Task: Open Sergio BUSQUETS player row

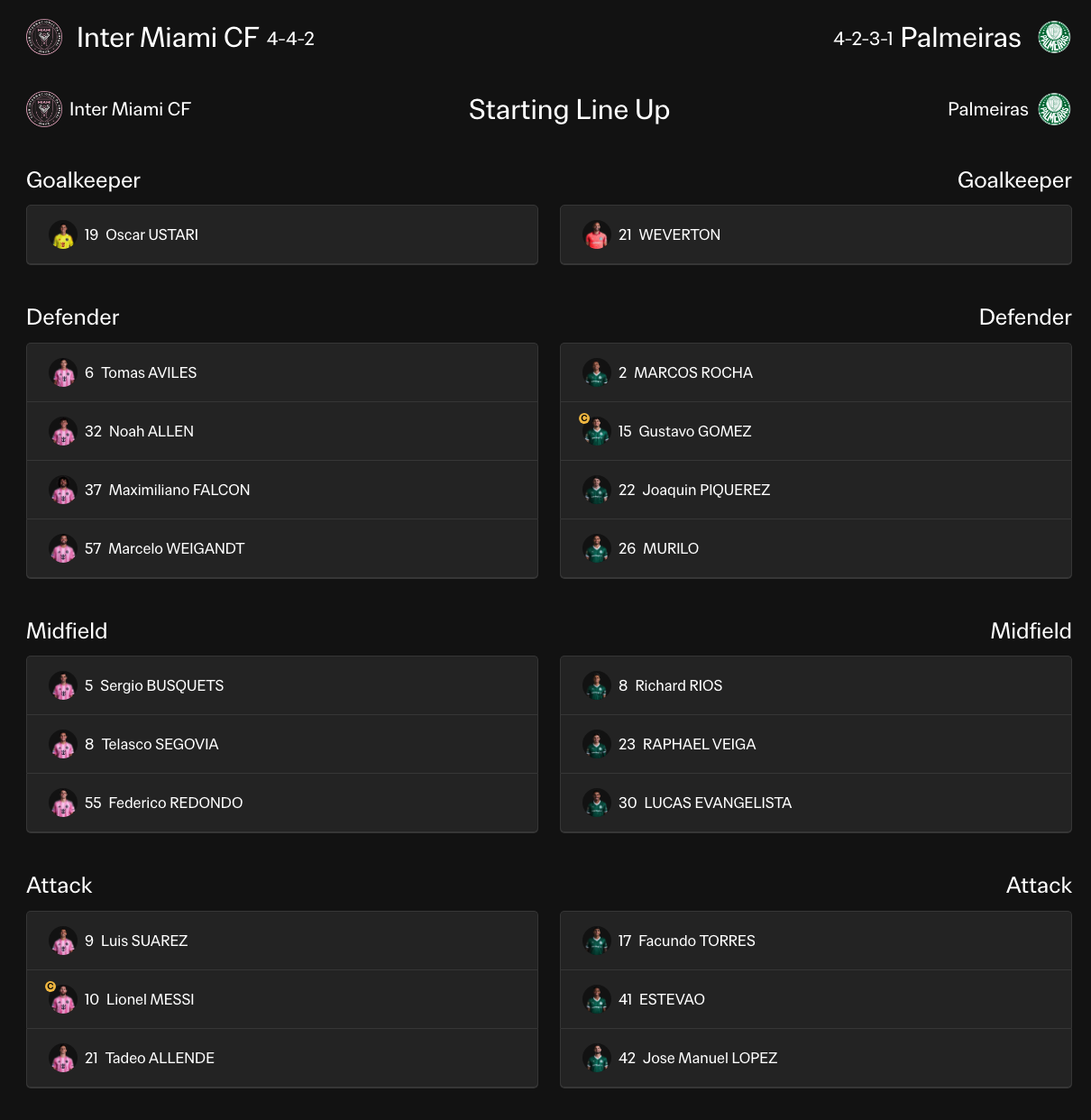Action: tap(282, 685)
